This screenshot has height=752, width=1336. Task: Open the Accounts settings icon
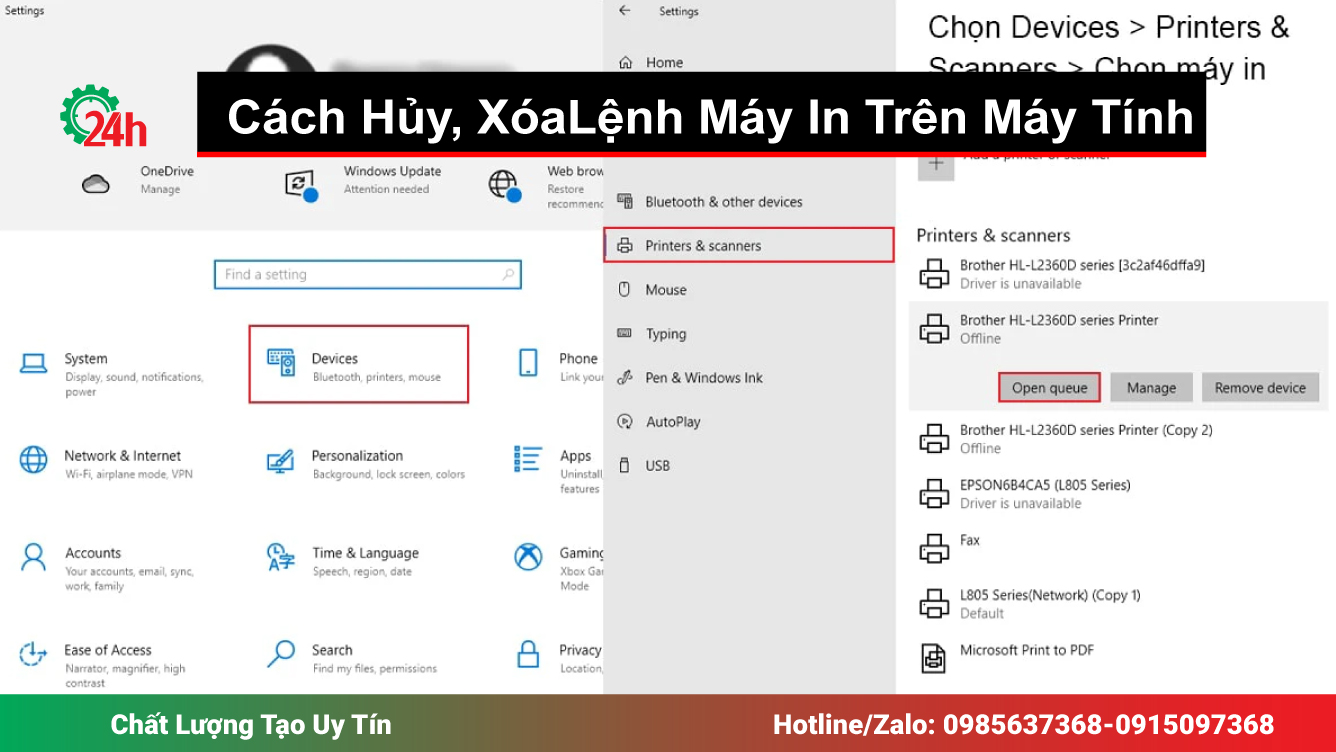(34, 558)
